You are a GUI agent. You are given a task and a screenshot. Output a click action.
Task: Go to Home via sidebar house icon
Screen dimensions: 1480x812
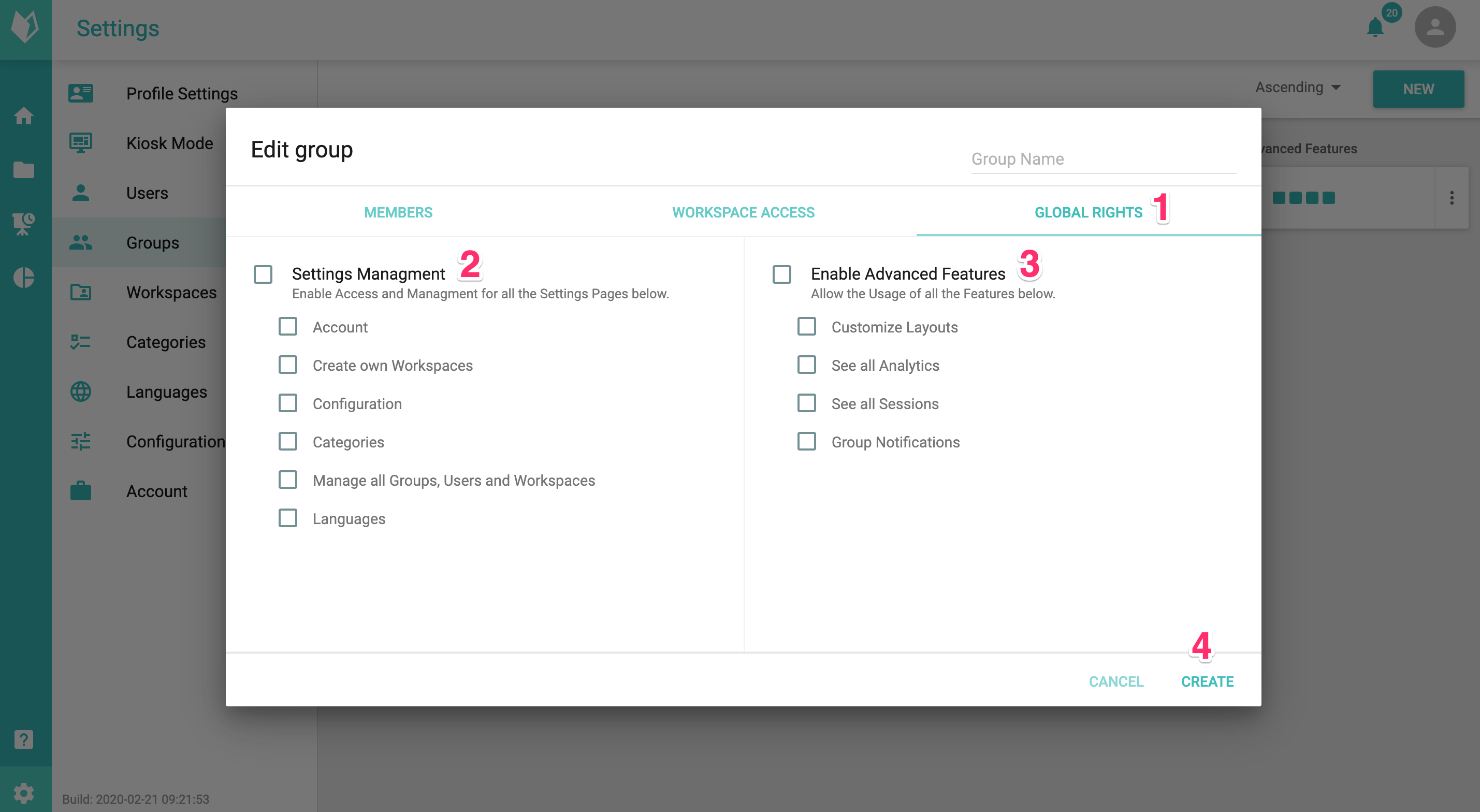[23, 116]
